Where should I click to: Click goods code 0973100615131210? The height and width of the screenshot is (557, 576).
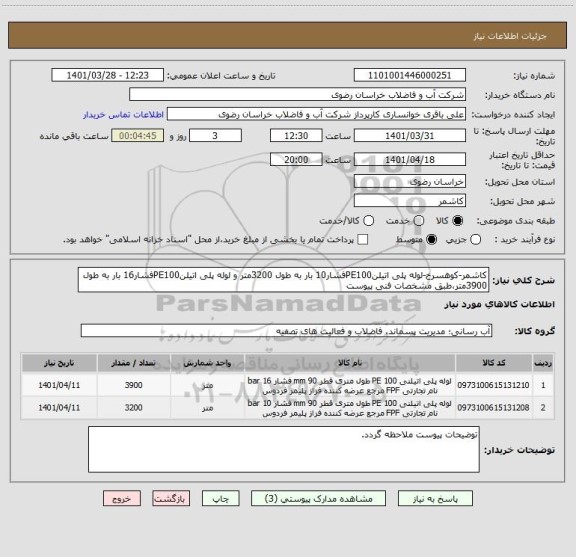click(x=493, y=385)
